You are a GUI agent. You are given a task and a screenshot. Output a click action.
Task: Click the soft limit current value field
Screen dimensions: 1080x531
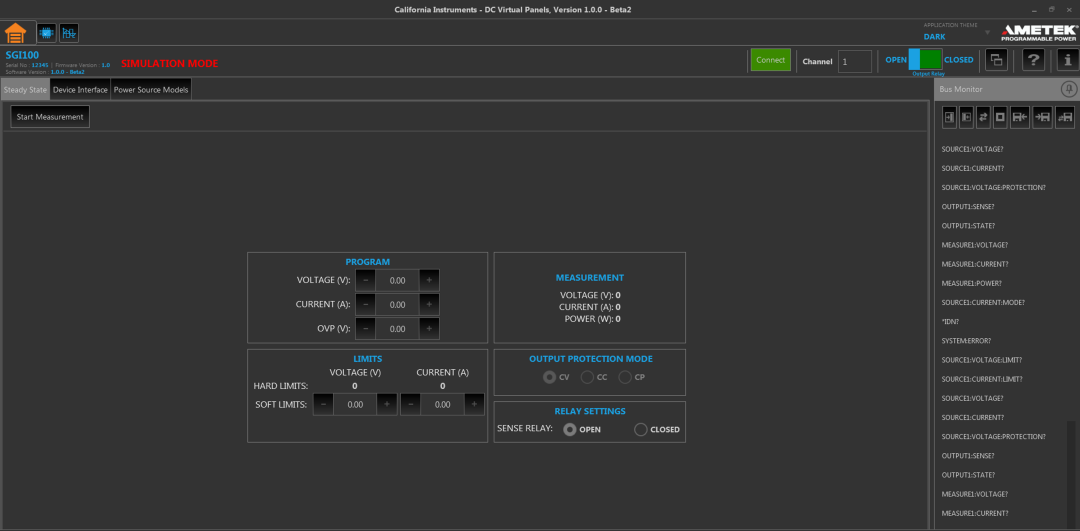tap(442, 404)
